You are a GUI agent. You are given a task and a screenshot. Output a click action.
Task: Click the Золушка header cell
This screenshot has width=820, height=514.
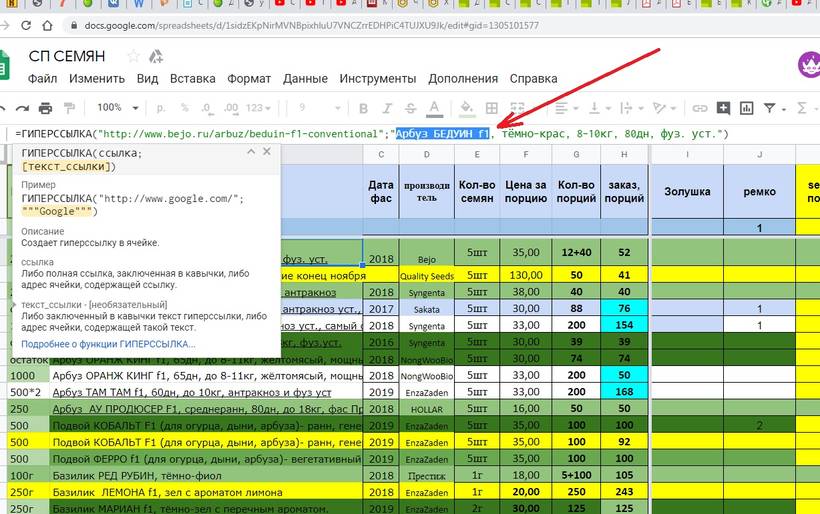[x=687, y=192]
